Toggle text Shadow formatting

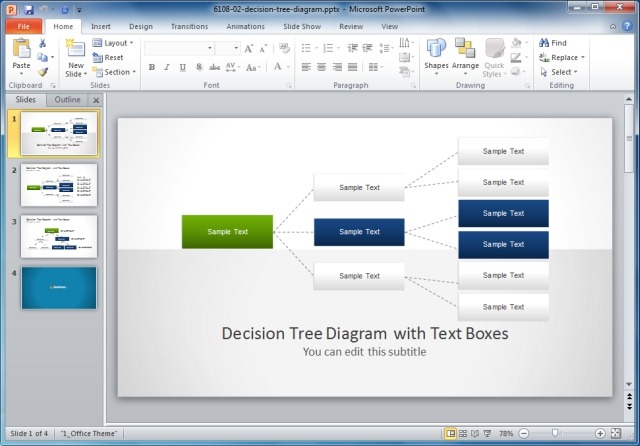click(x=199, y=67)
